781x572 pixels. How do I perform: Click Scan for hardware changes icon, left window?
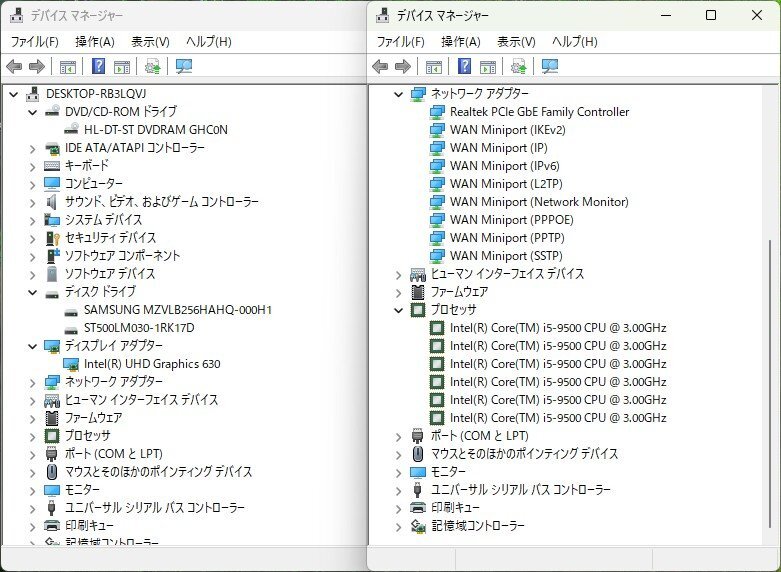184,66
